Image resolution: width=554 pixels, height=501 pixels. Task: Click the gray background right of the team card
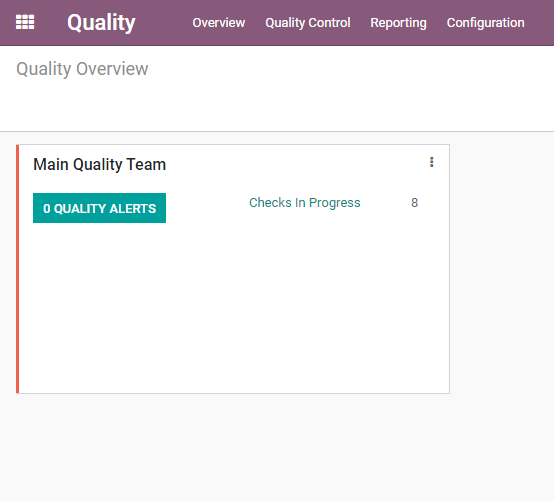pos(502,269)
